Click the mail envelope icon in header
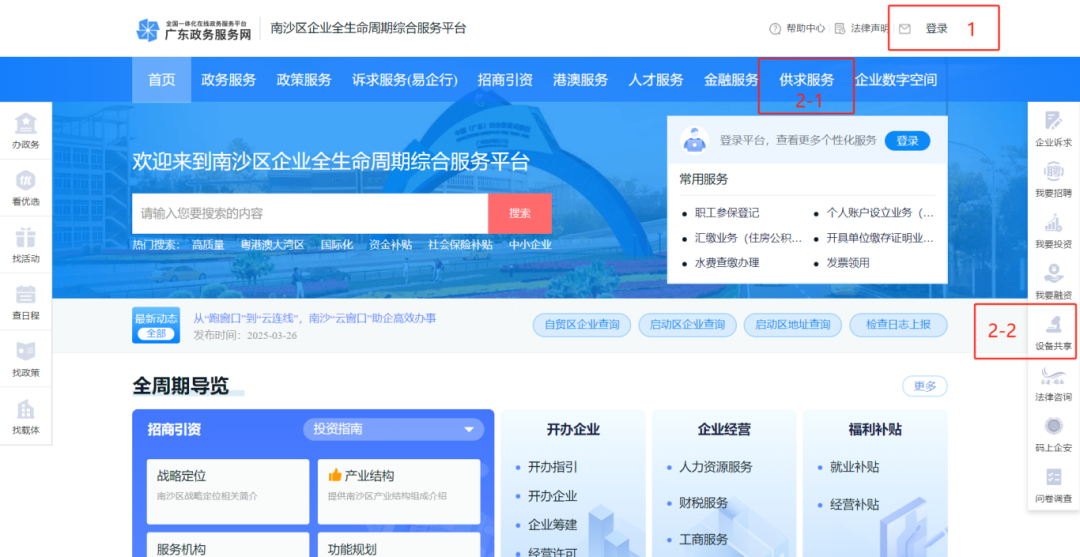The height and width of the screenshot is (557, 1080). tap(905, 29)
